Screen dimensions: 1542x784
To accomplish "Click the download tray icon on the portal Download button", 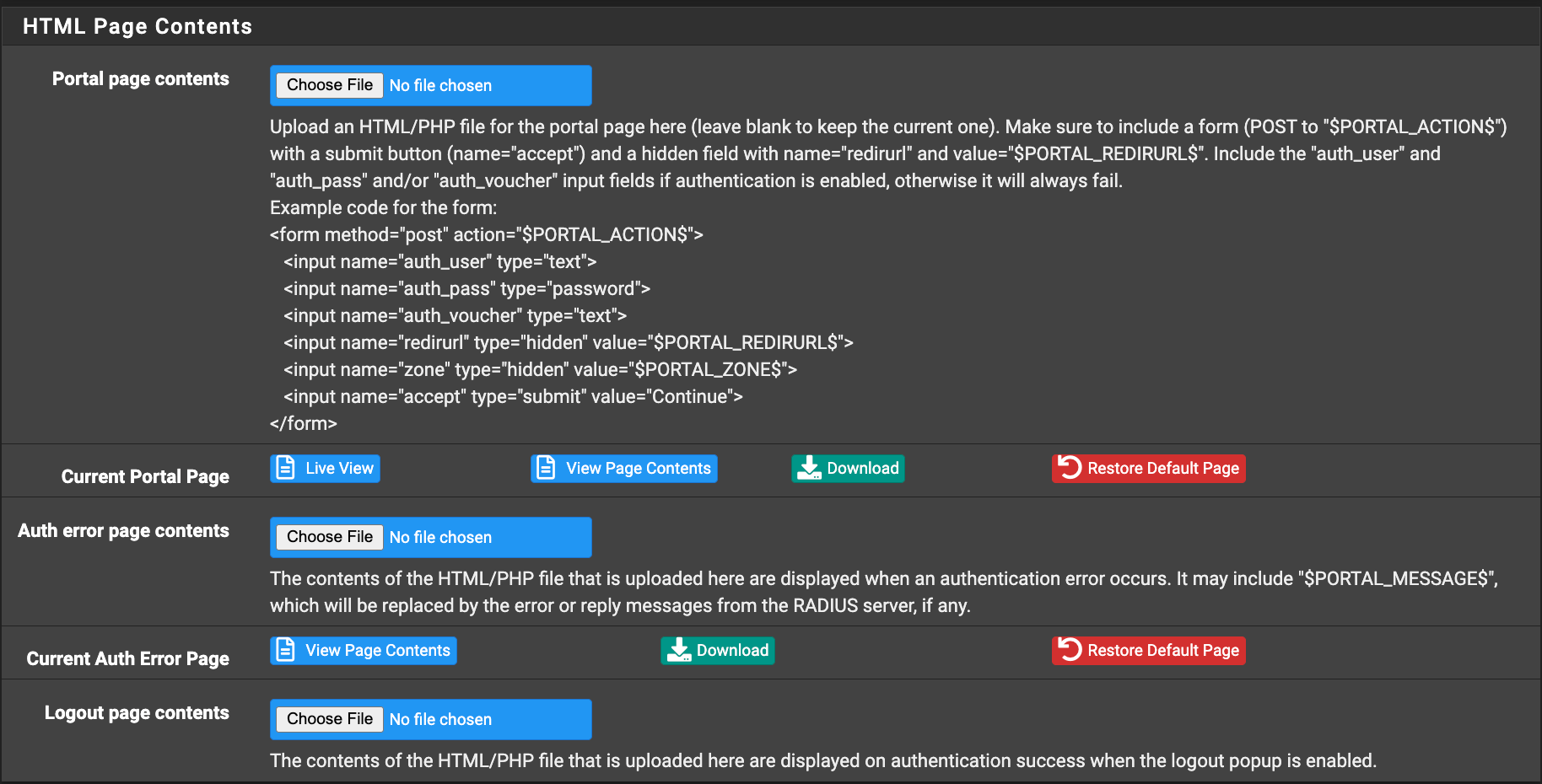I will 809,468.
